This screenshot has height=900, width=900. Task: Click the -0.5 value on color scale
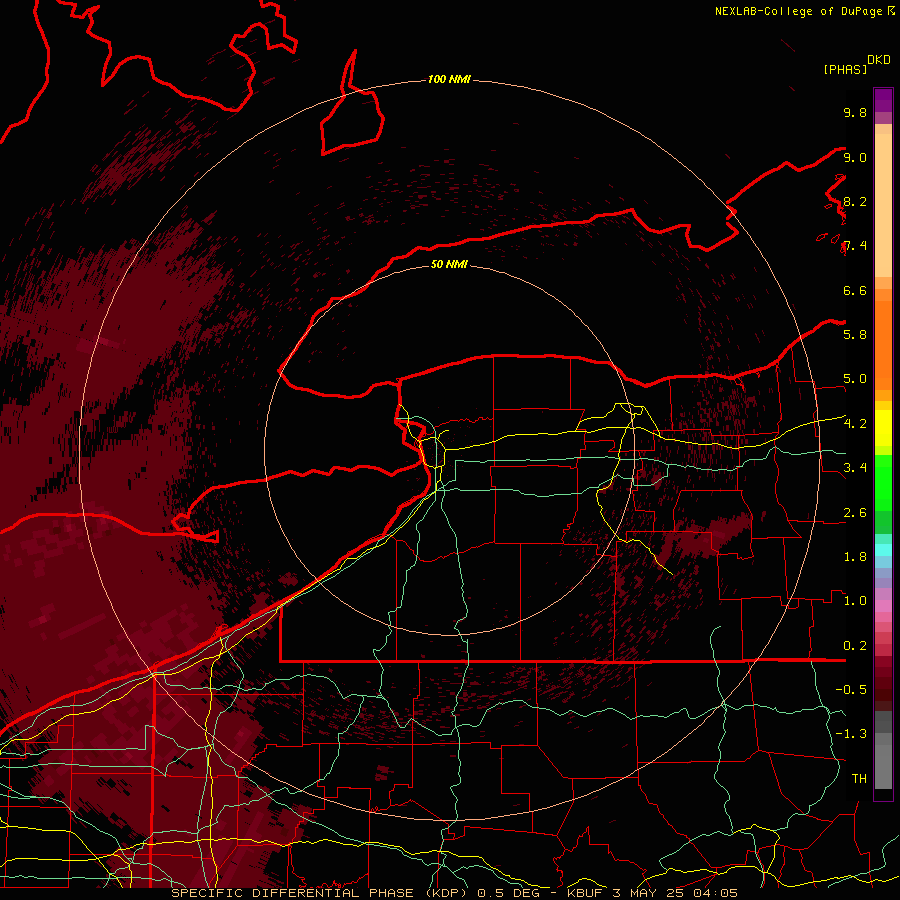[x=851, y=690]
